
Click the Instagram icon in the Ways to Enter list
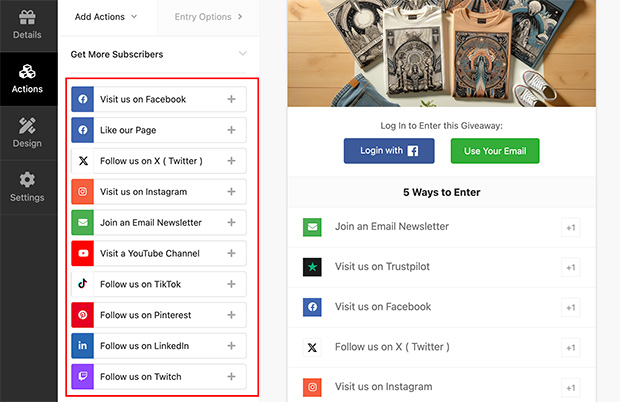click(x=312, y=387)
